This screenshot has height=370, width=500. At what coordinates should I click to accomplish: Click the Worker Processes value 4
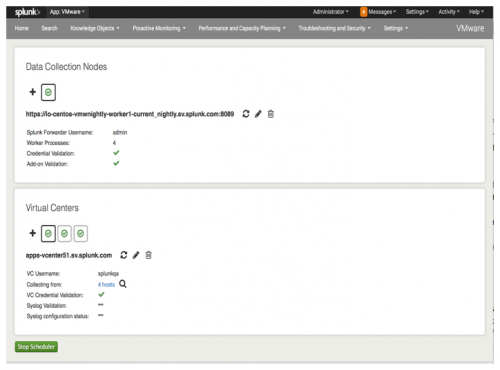coord(114,143)
